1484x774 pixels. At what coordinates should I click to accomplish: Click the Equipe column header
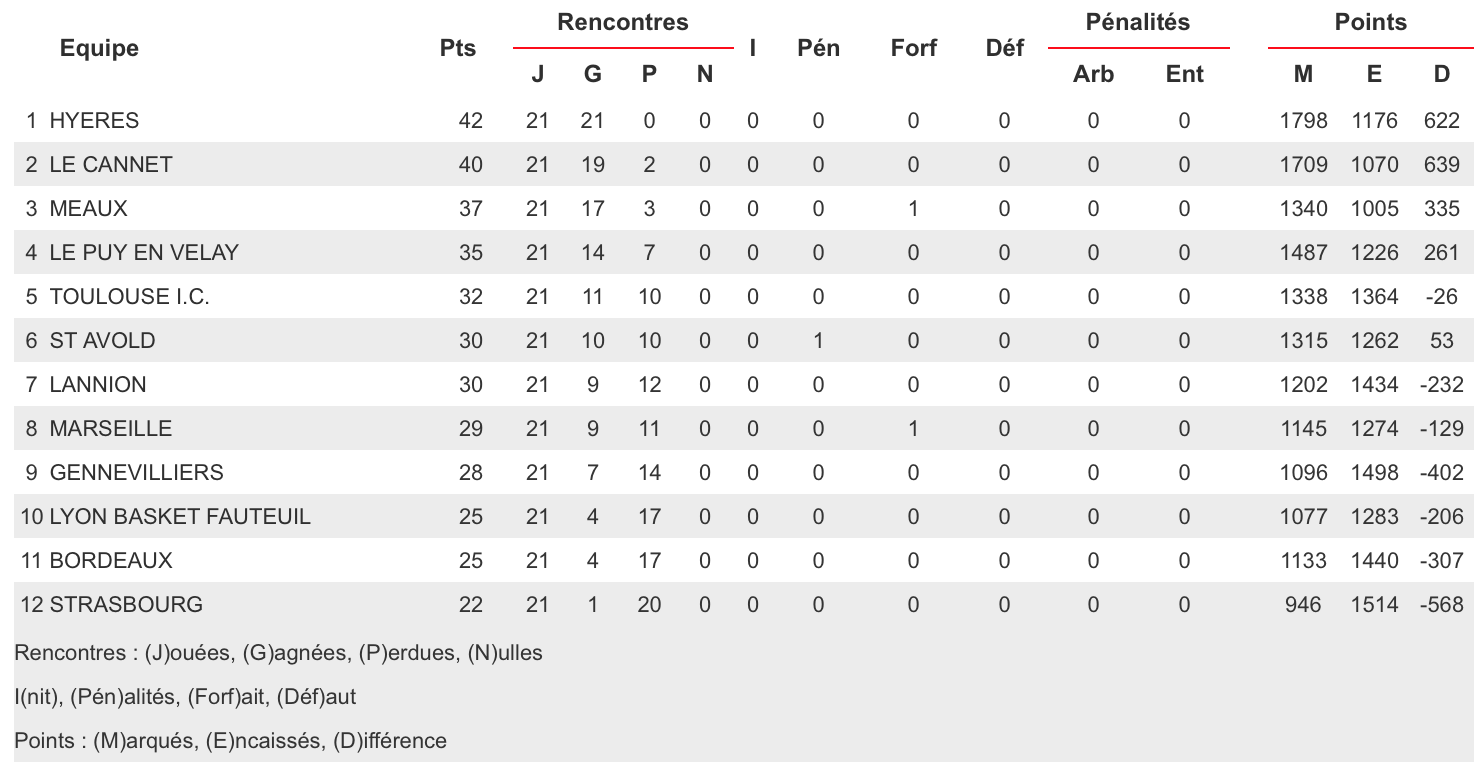99,48
